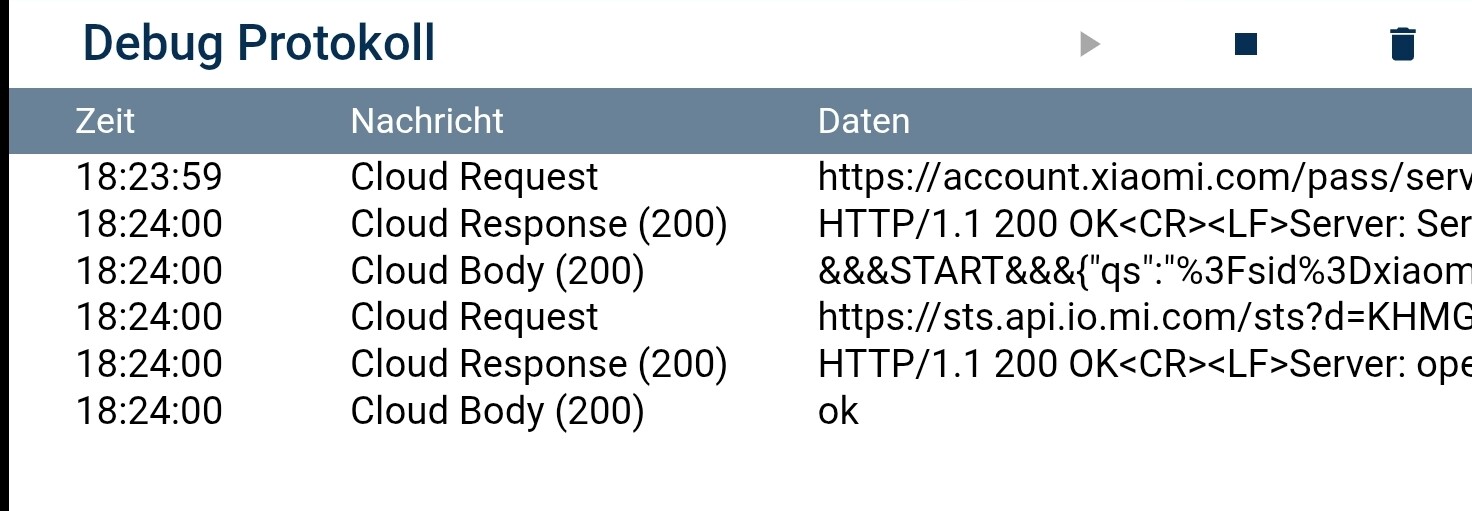Click the Nachricht column header

pyautogui.click(x=427, y=121)
